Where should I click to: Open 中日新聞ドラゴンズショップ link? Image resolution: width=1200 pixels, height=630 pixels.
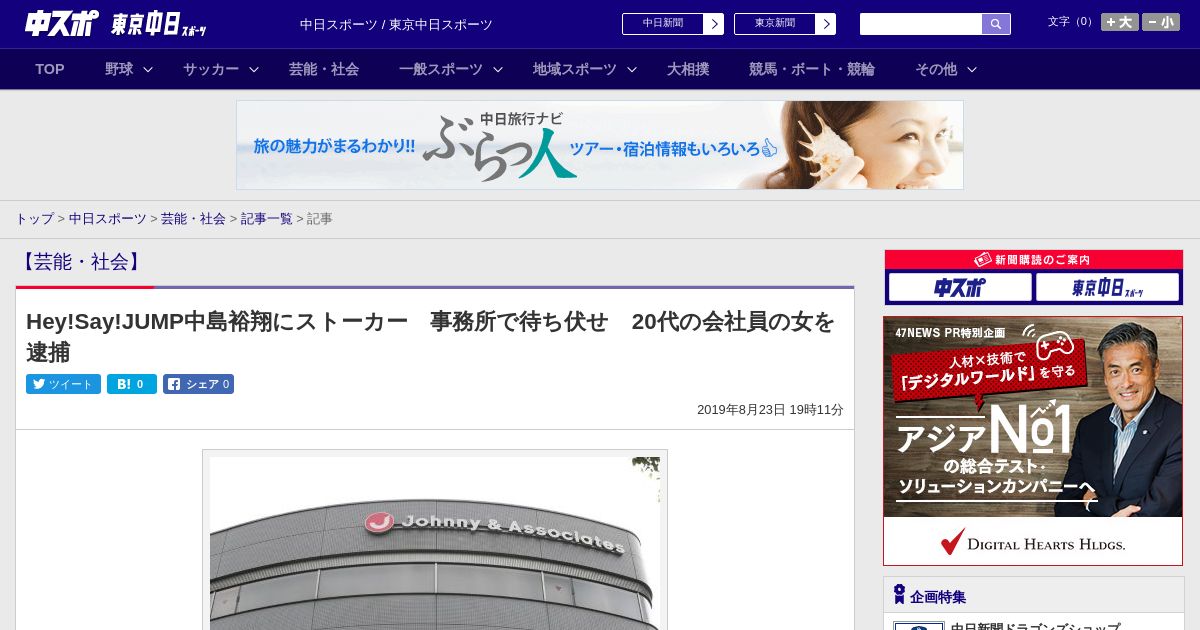pos(1035,627)
